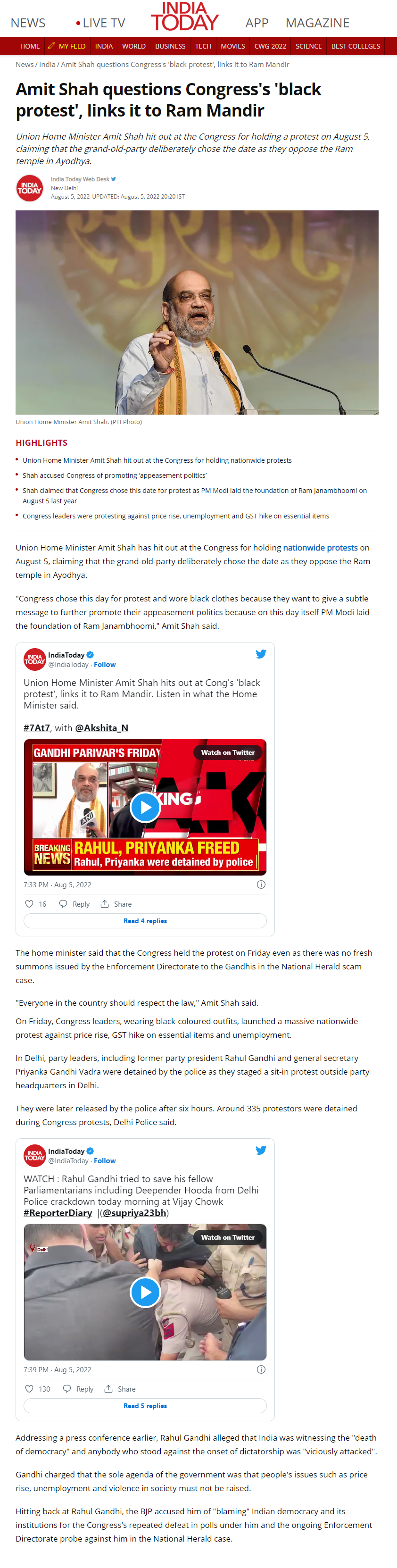Follow the nationwide protests hyperlink
The image size is (397, 1568).
321,547
